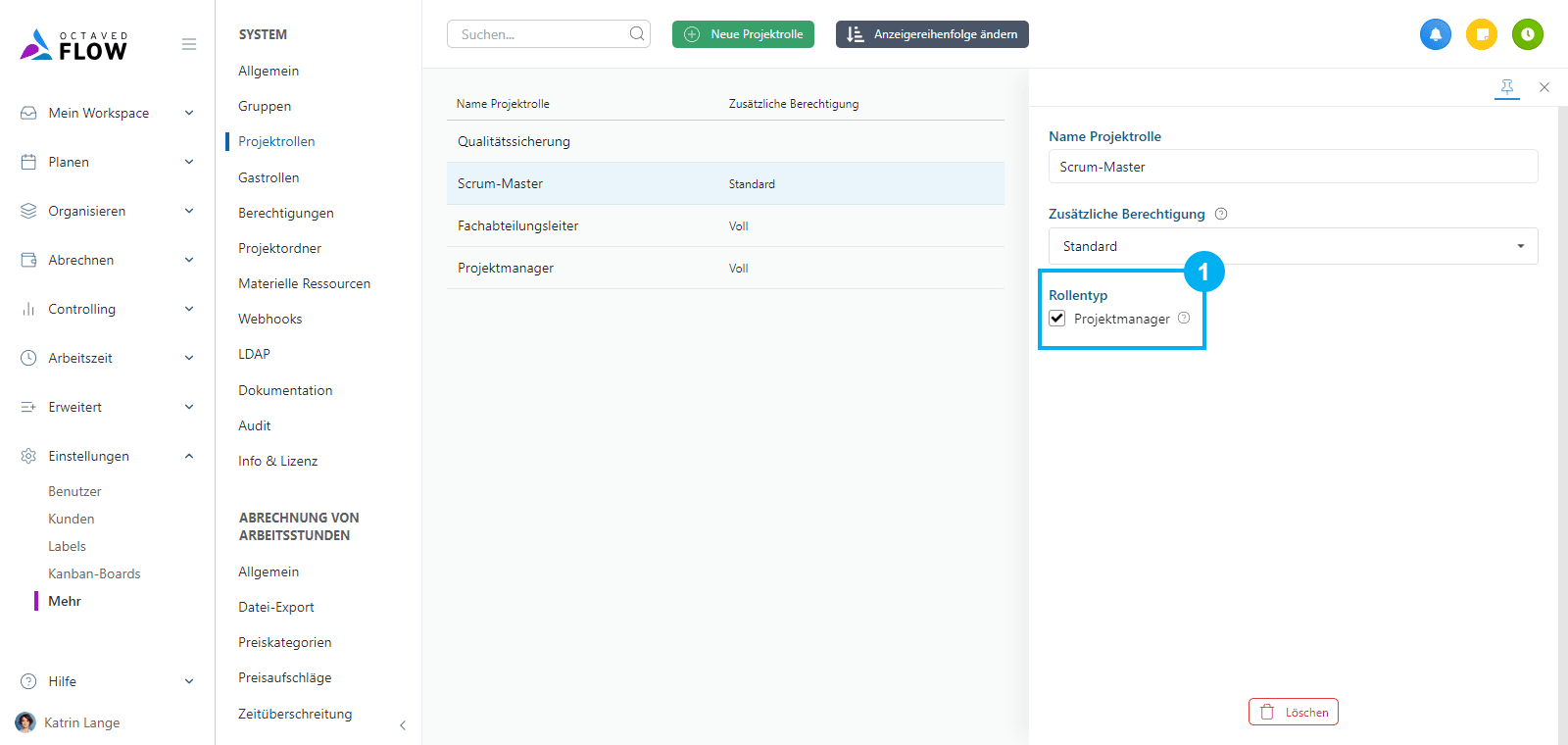Viewport: 1568px width, 745px height.
Task: Click help icon next to Zusätzliche Berechtigung
Action: click(1221, 214)
